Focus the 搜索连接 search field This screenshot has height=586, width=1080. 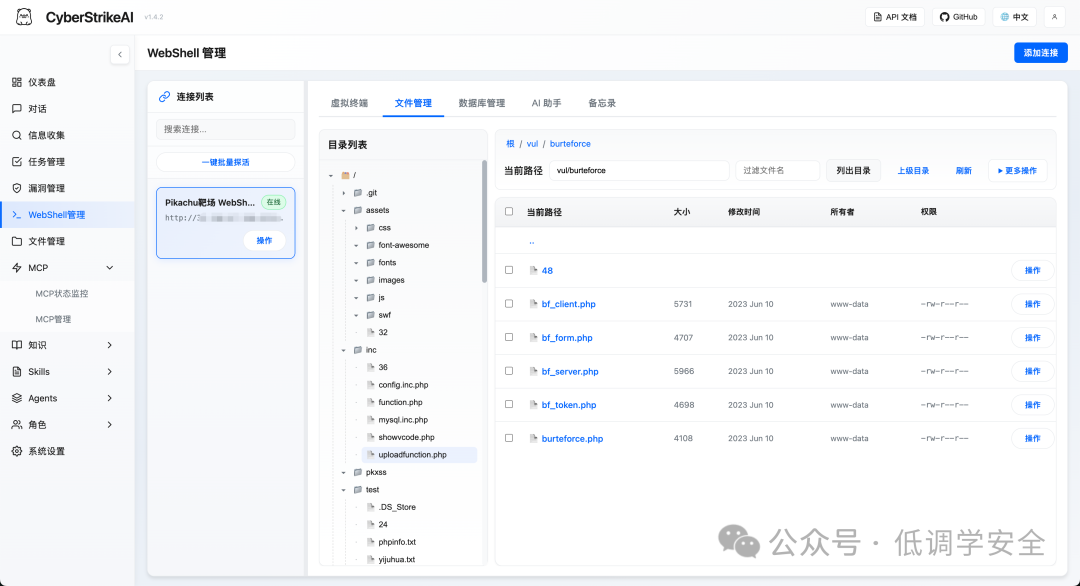[226, 129]
